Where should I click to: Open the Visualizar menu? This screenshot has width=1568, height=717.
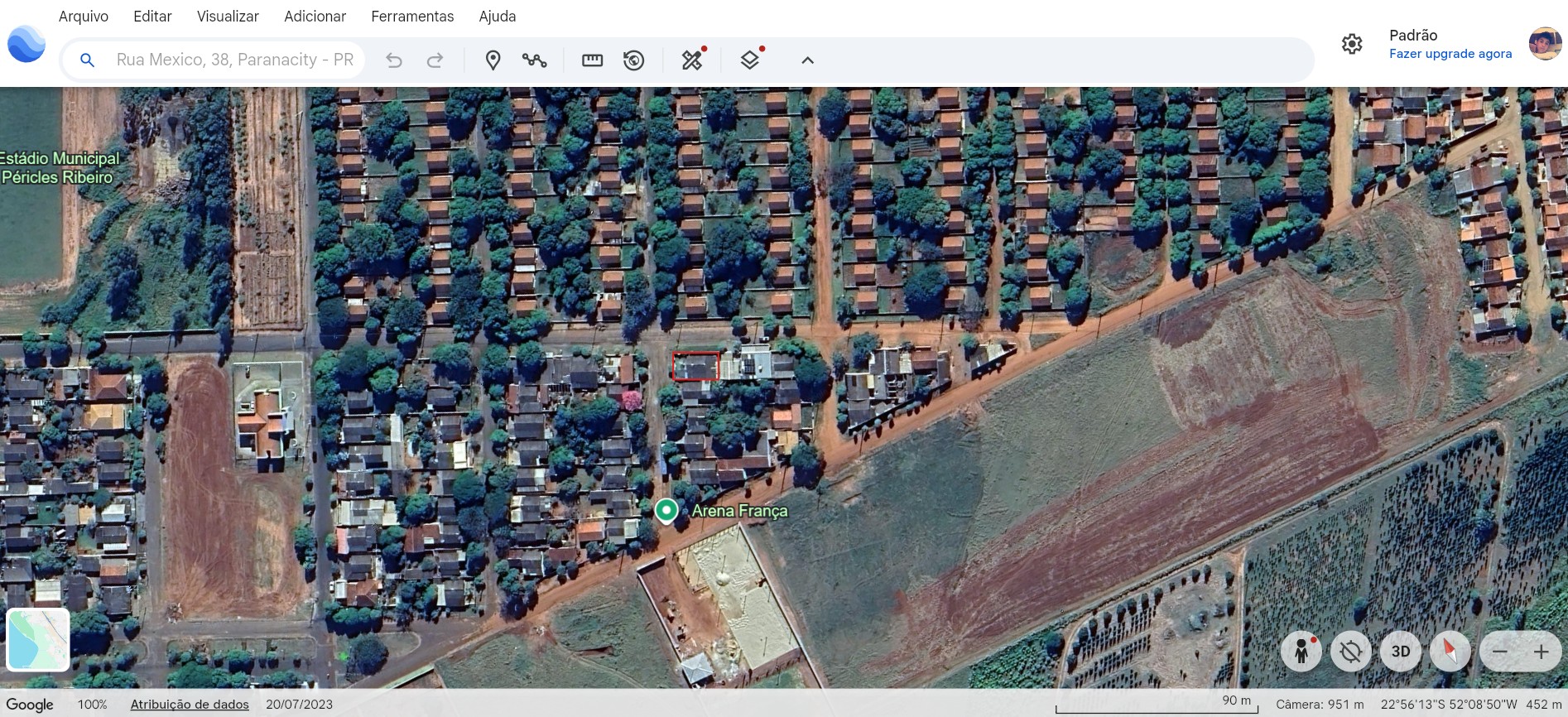coord(228,17)
